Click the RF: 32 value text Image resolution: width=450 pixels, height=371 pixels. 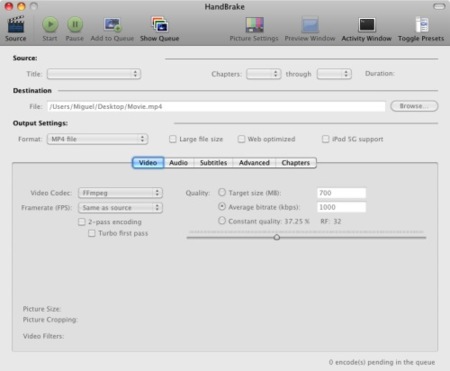pos(331,221)
